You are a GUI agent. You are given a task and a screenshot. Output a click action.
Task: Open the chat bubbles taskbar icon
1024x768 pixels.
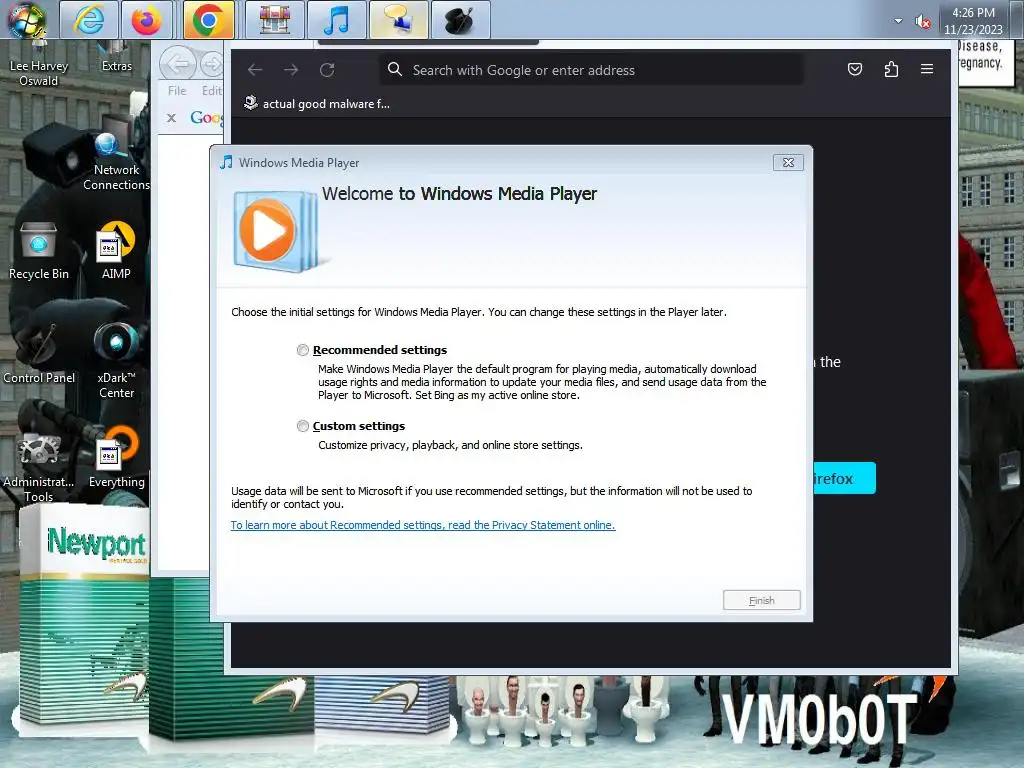pyautogui.click(x=398, y=20)
